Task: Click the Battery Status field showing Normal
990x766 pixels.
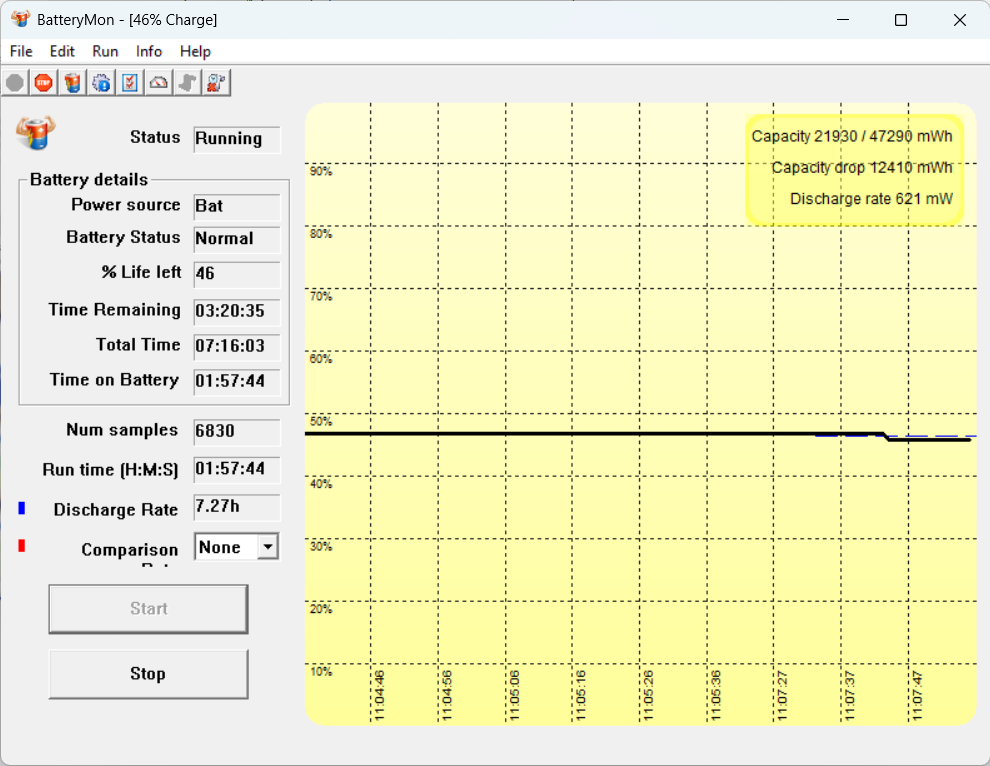Action: coord(237,239)
